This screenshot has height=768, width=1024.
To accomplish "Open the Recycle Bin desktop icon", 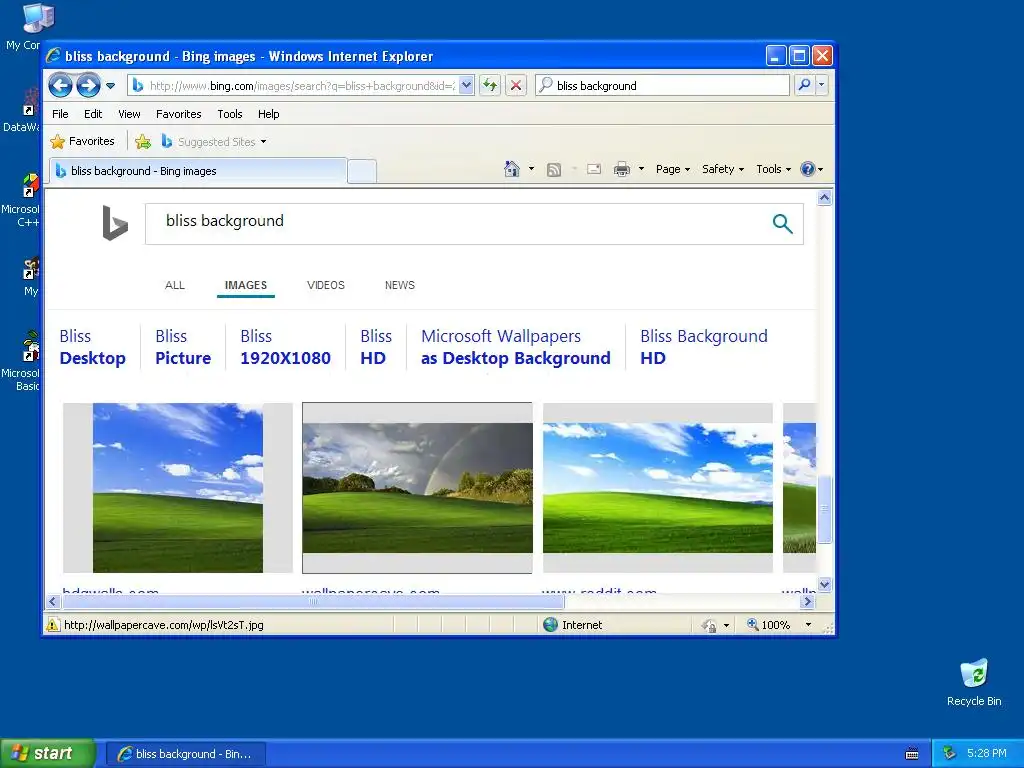I will click(x=974, y=682).
